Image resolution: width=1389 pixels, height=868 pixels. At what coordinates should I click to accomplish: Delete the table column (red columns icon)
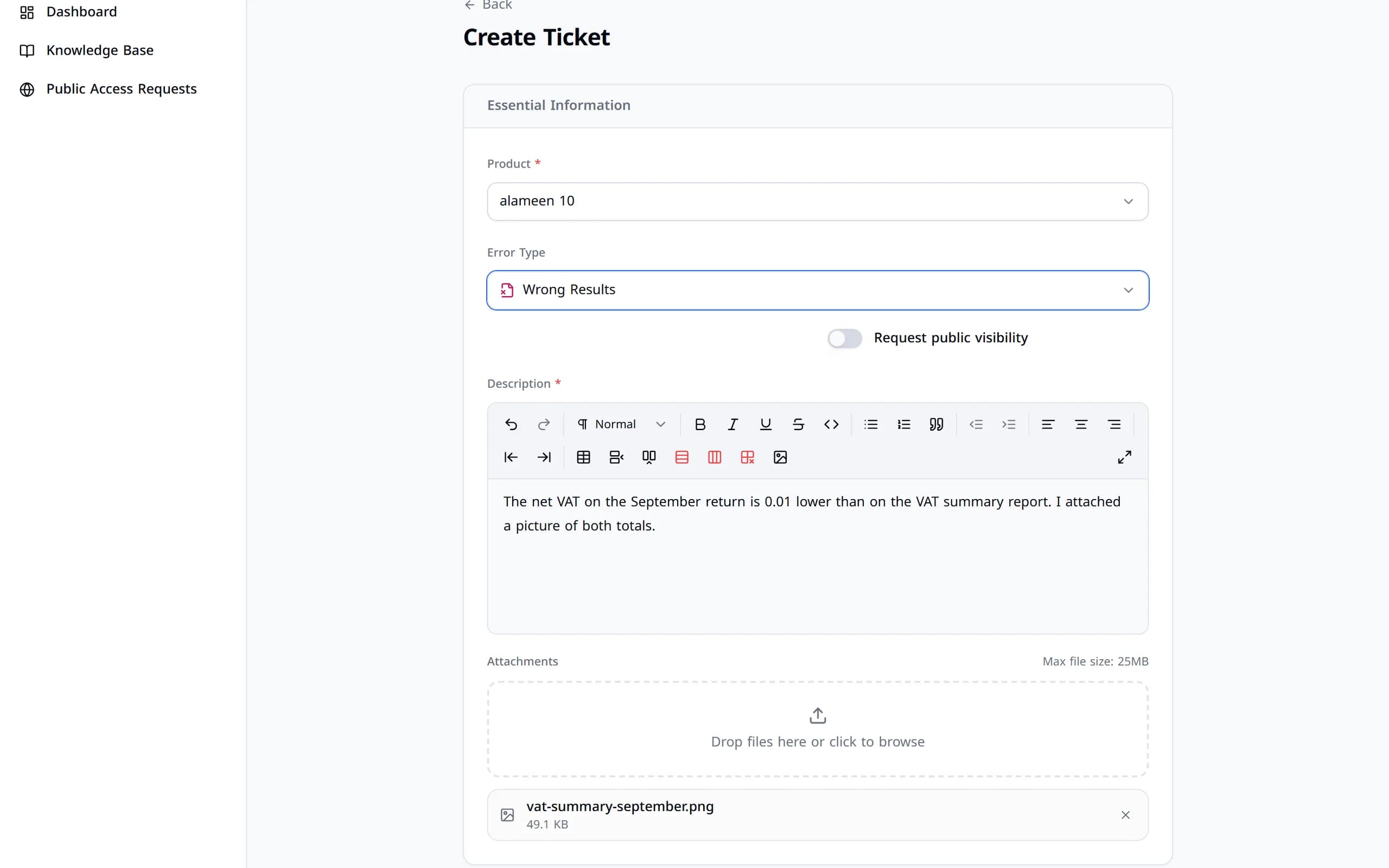tap(715, 457)
